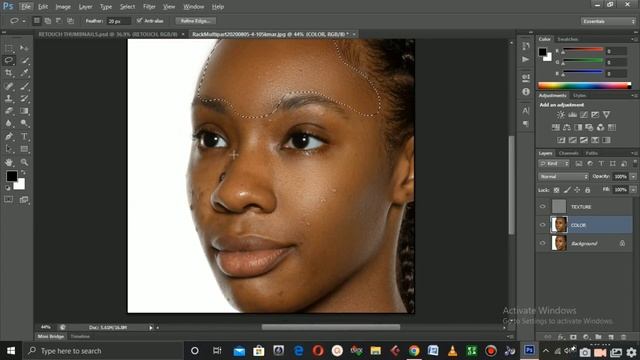640x360 pixels.
Task: Switch to the Swatches tab
Action: click(568, 39)
